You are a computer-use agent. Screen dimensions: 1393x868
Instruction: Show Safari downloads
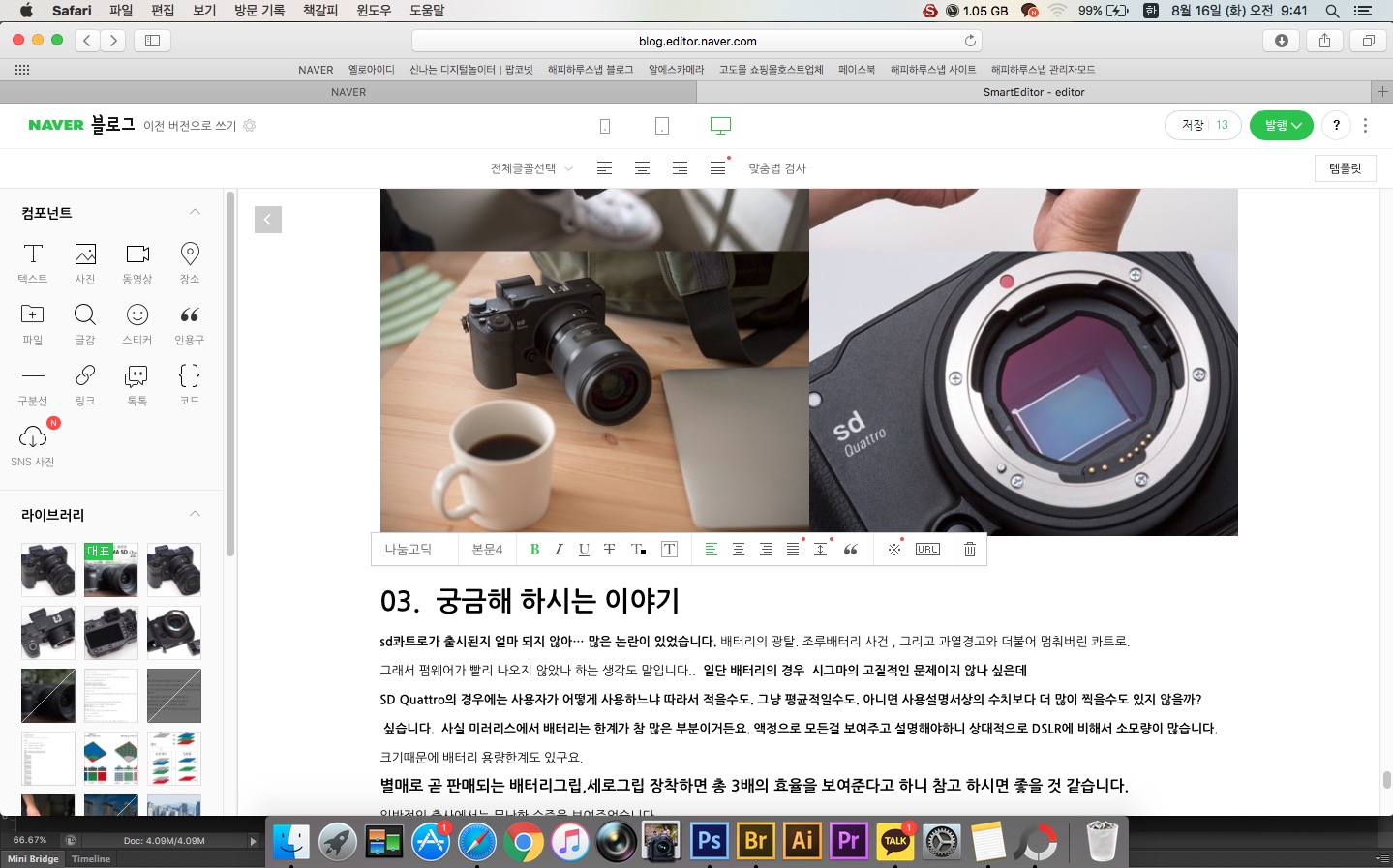[1282, 41]
